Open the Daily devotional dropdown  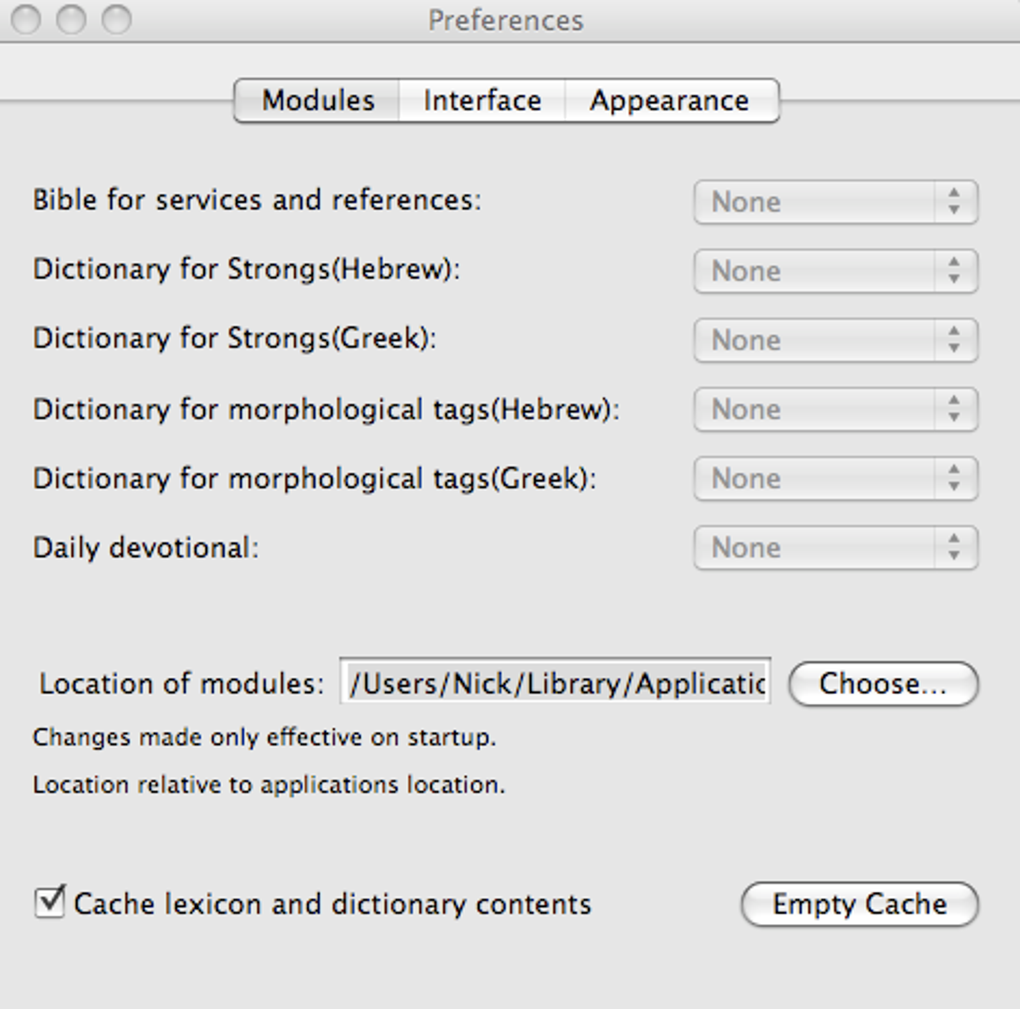(835, 547)
